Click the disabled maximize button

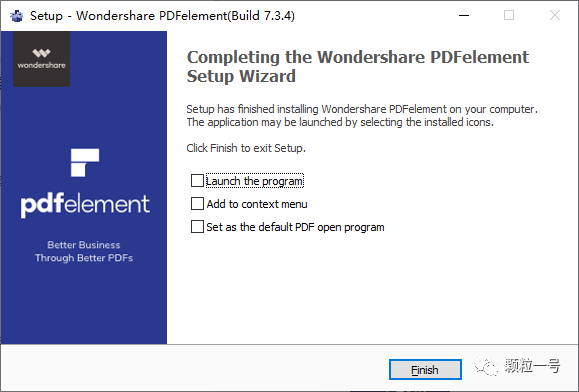[509, 16]
